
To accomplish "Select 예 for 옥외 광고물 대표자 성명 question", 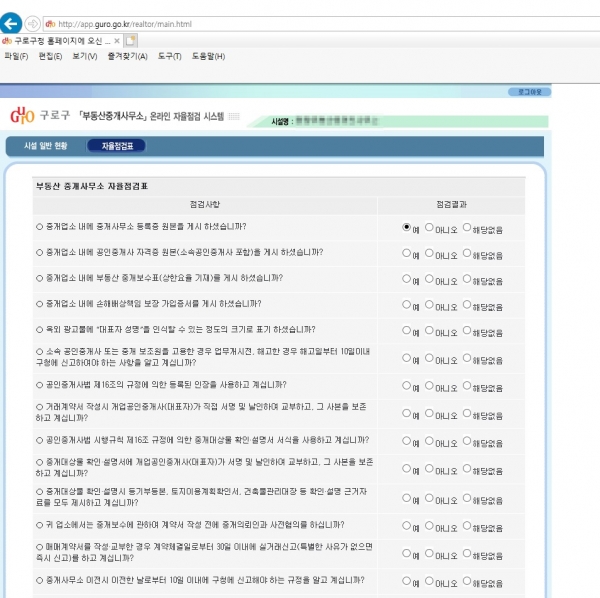I will point(406,330).
